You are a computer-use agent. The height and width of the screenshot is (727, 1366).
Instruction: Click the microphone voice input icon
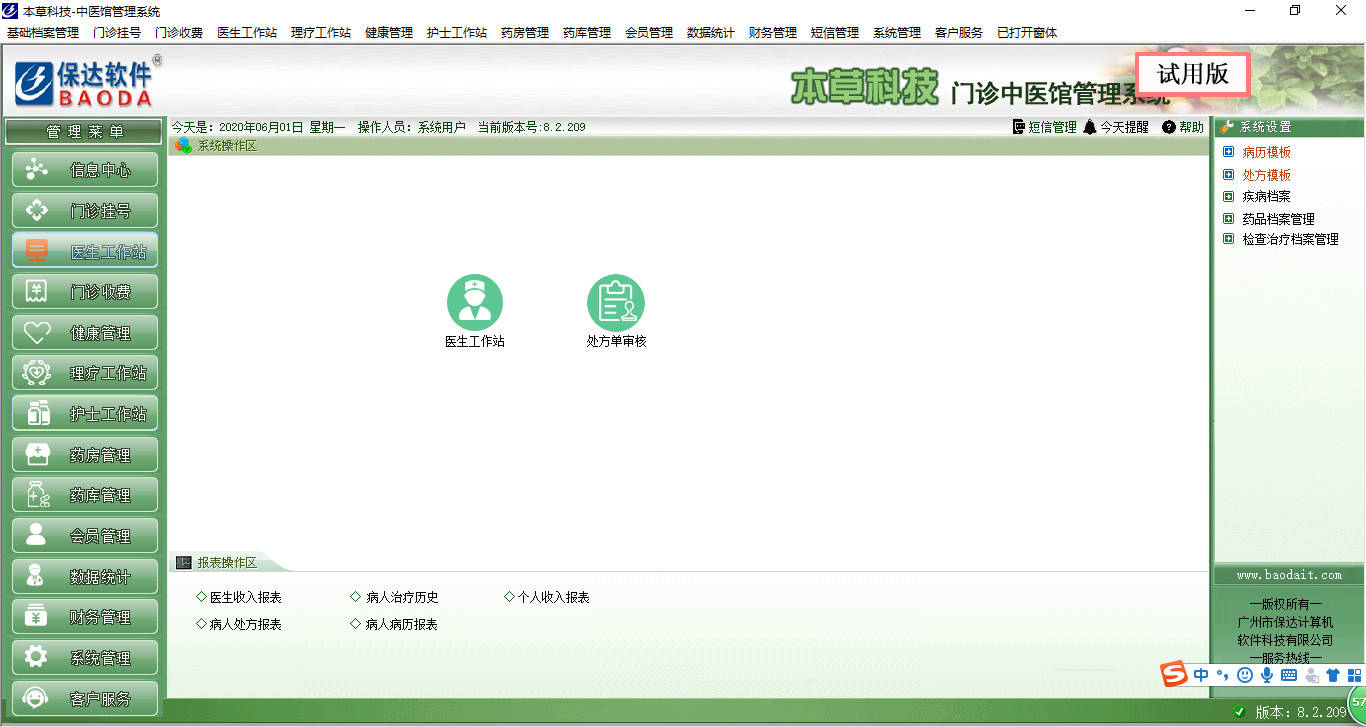[1266, 676]
